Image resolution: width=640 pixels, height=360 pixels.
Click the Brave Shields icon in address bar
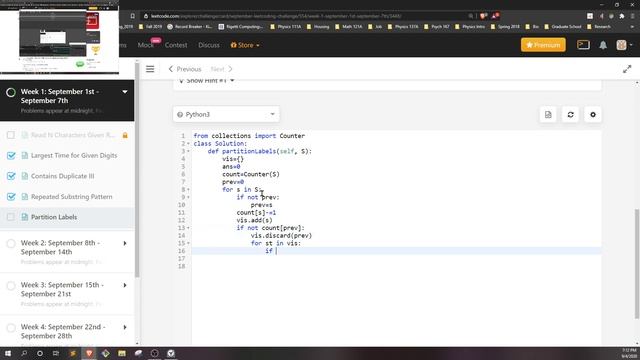pos(483,16)
